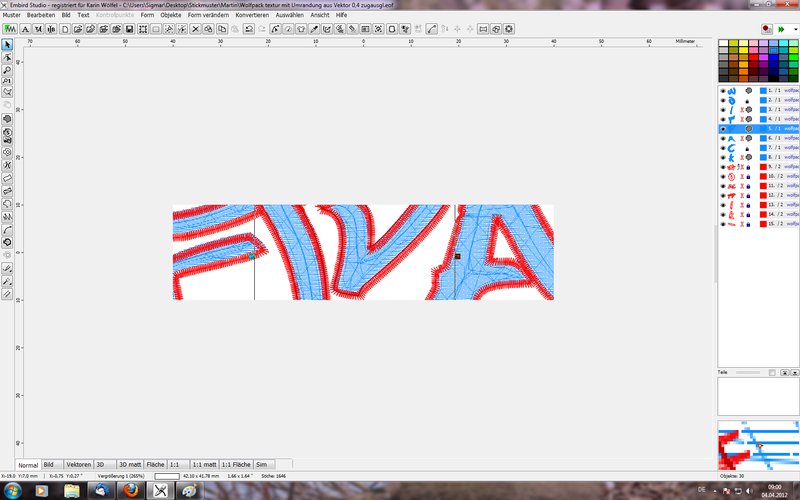Delete selected object with X icon
The width and height of the screenshot is (800, 500).
click(x=195, y=29)
